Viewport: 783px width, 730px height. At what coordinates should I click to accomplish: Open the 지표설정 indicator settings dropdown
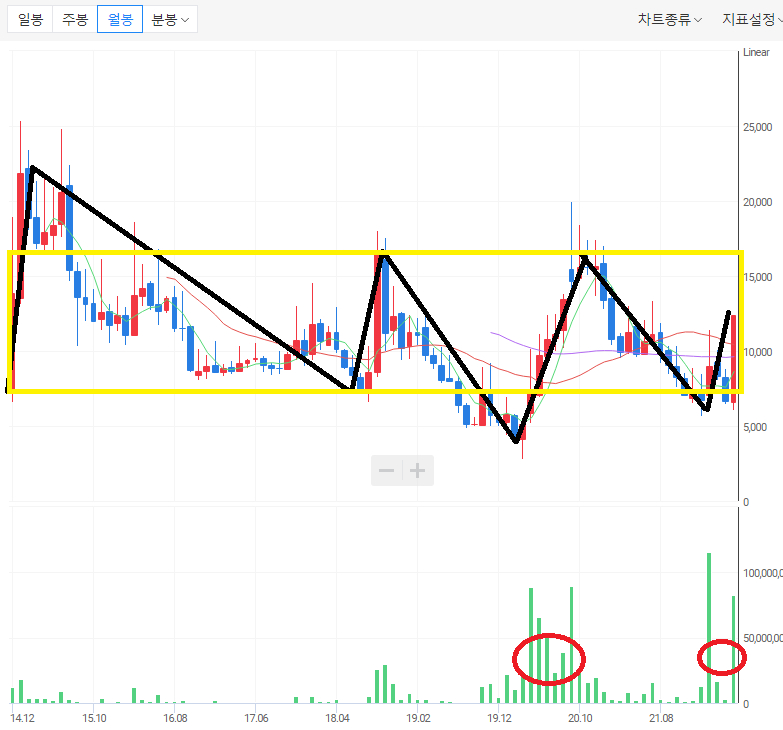coord(752,19)
